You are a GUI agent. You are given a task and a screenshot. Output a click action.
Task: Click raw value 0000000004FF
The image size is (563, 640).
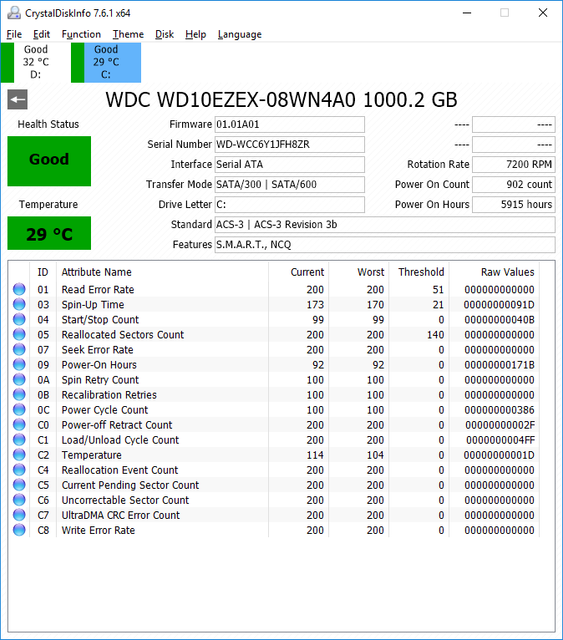click(x=500, y=440)
